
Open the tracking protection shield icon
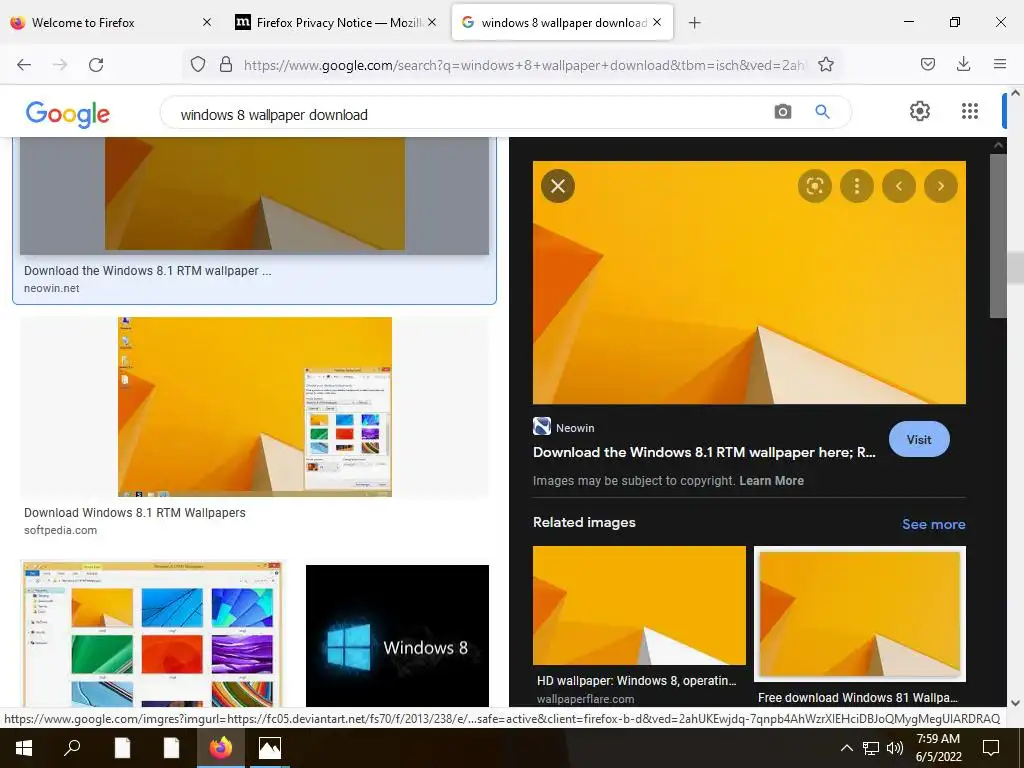click(x=198, y=64)
